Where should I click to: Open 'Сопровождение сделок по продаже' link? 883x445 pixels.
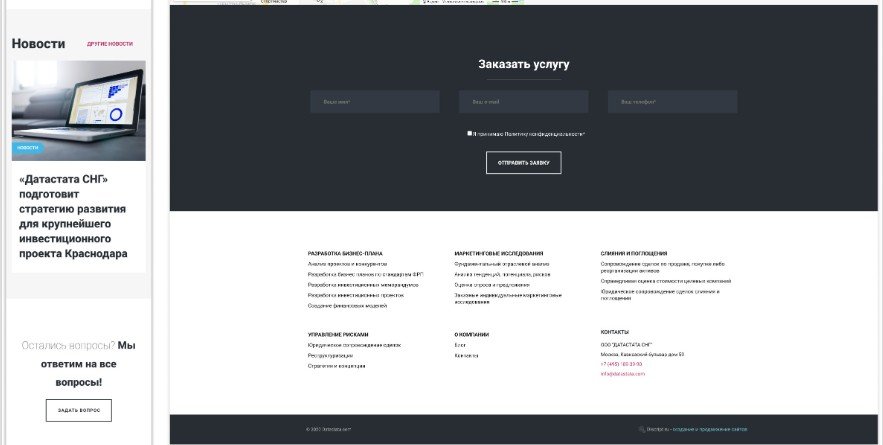(x=662, y=267)
